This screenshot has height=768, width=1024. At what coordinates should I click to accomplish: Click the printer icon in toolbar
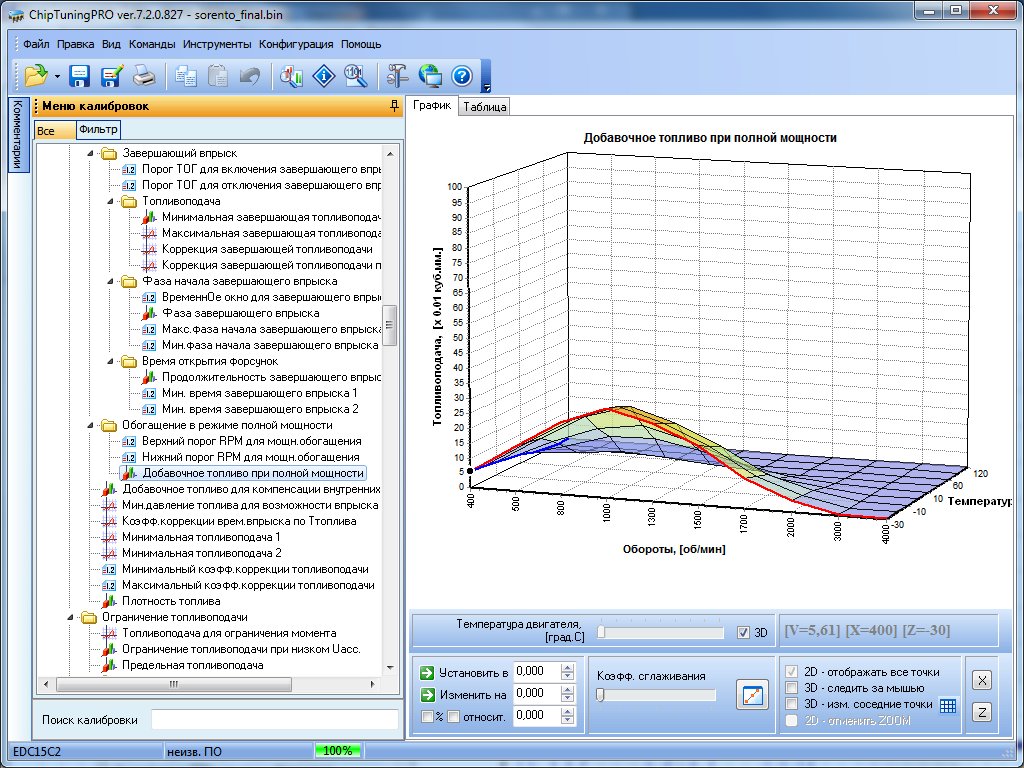144,75
